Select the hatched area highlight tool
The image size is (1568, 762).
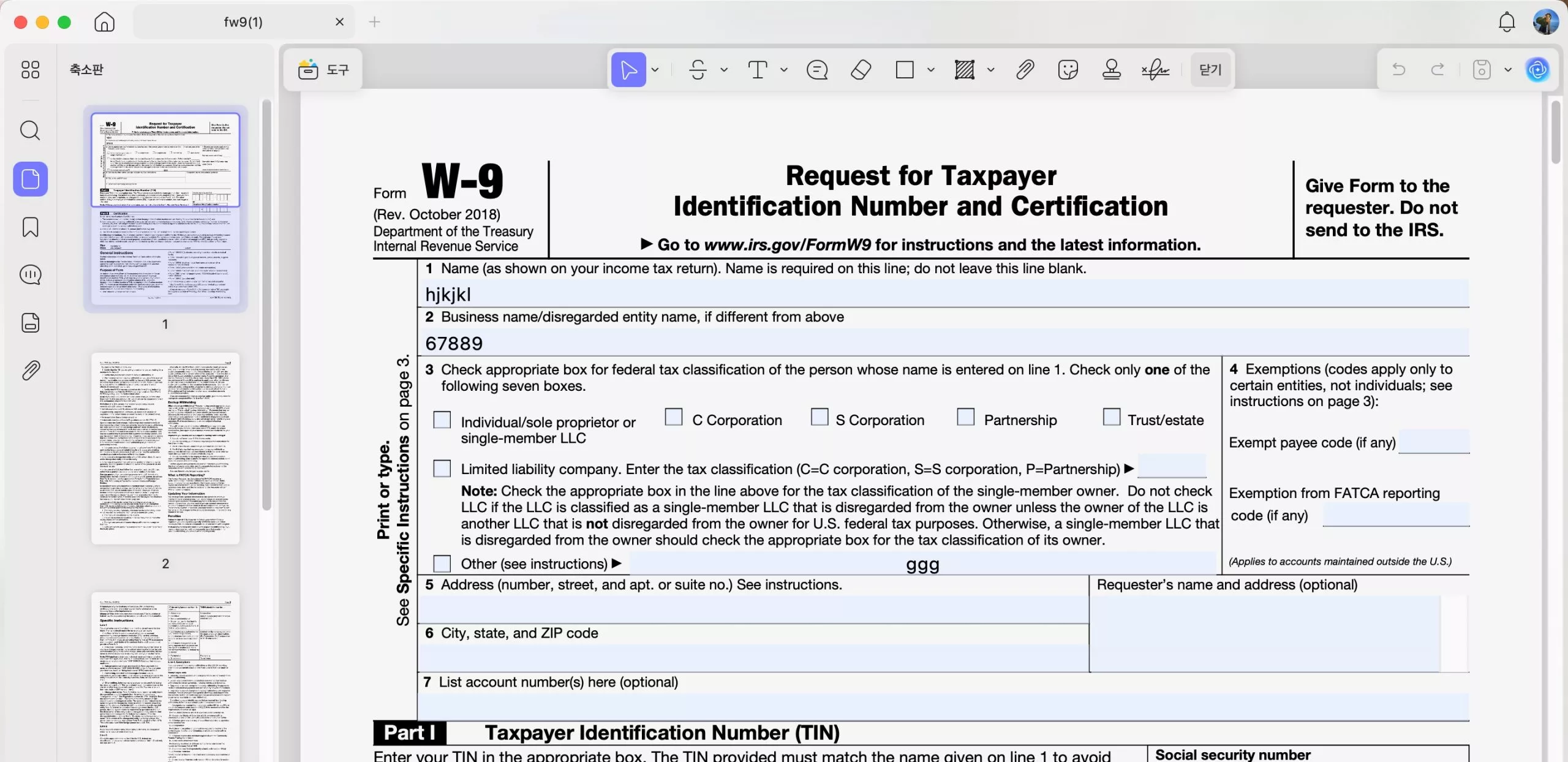(x=964, y=70)
